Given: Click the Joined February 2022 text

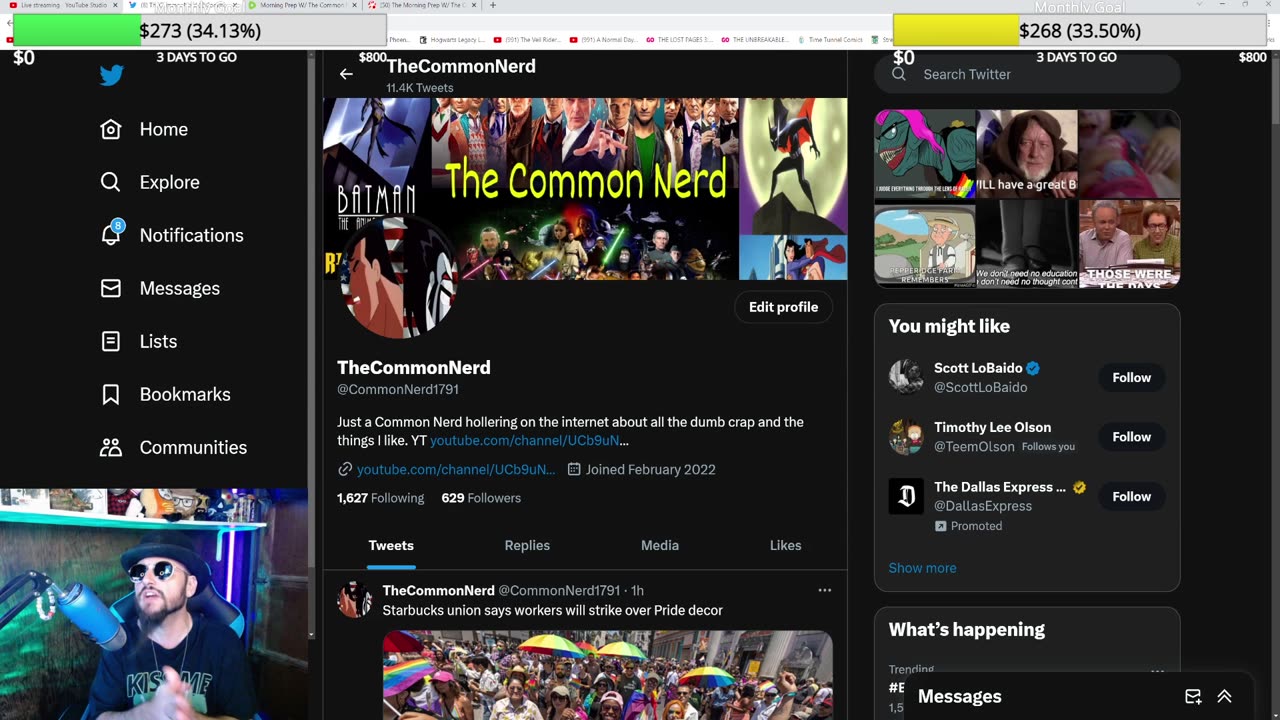Looking at the screenshot, I should [x=650, y=469].
